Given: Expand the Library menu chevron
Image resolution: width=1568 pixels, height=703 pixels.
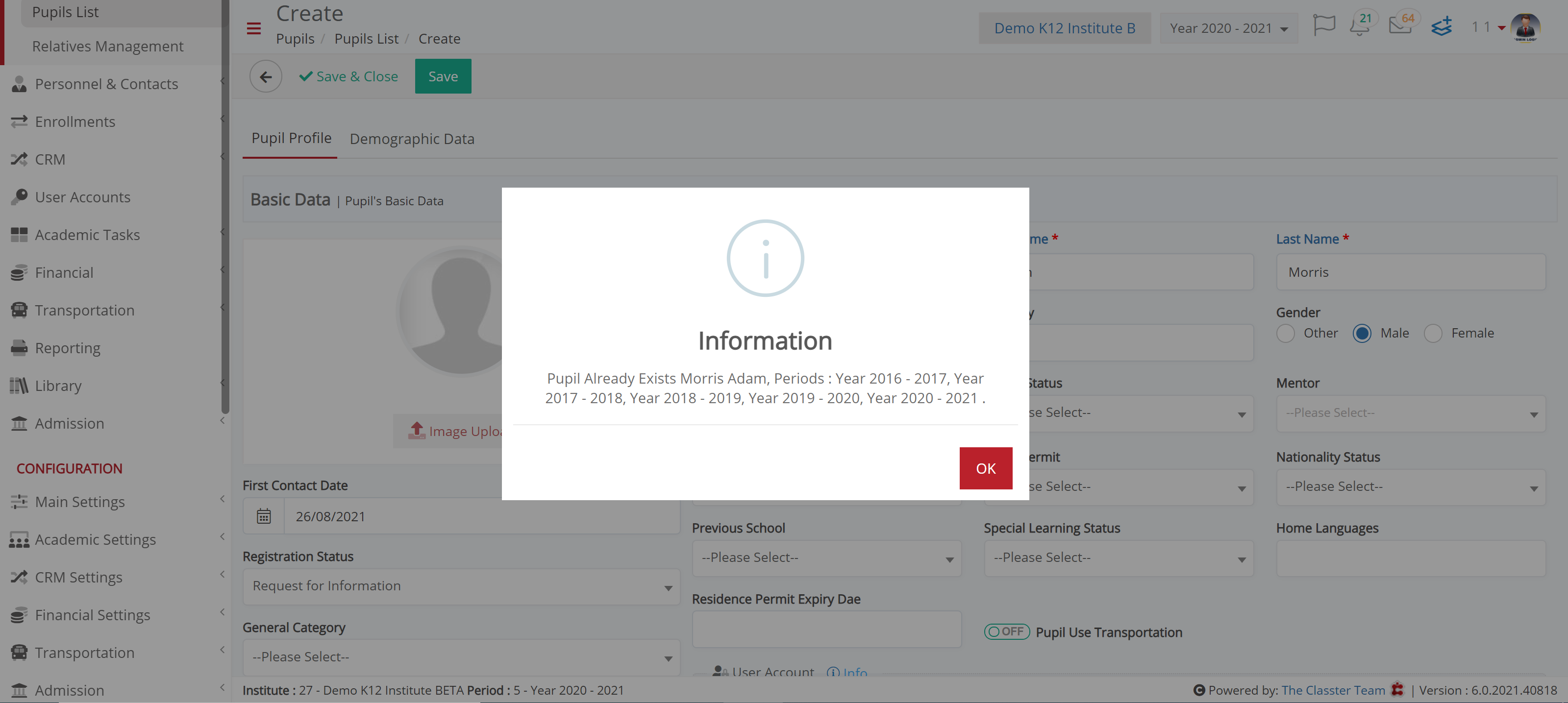Looking at the screenshot, I should click(x=222, y=383).
